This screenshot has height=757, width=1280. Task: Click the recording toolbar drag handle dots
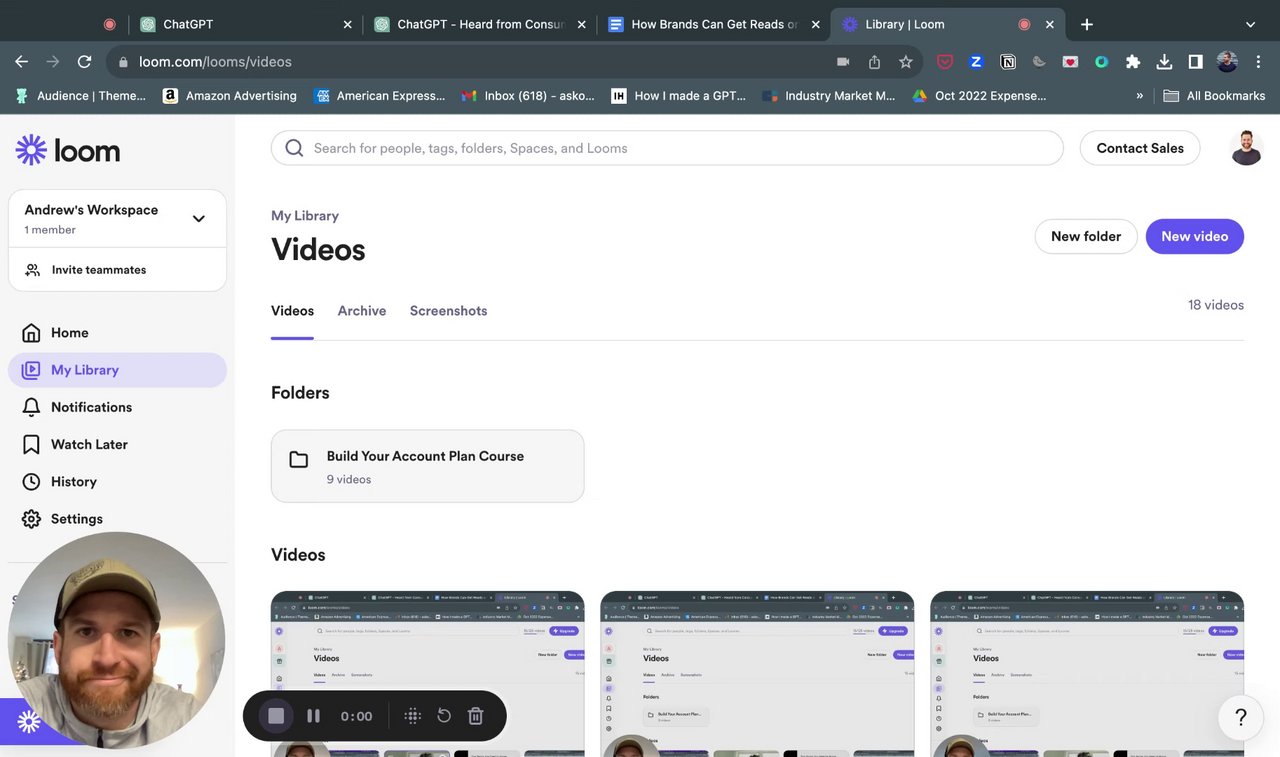(412, 716)
